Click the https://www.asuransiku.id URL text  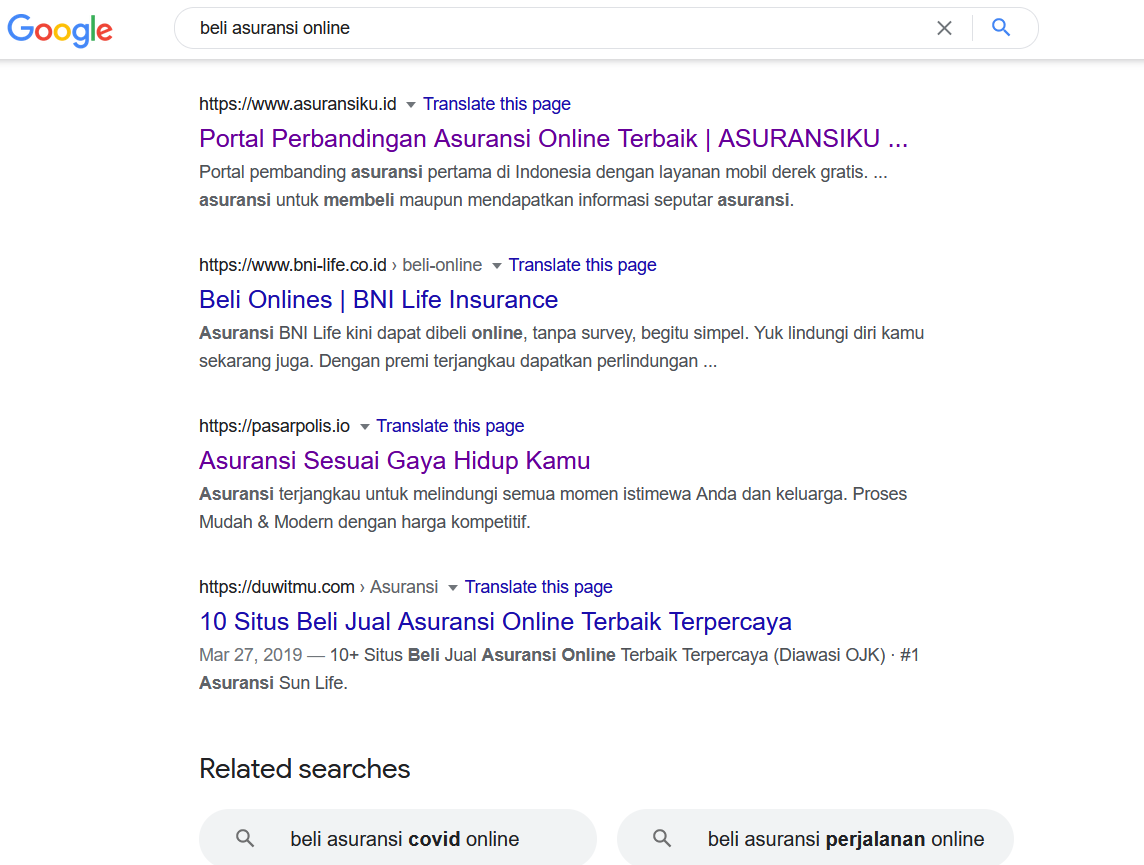298,104
